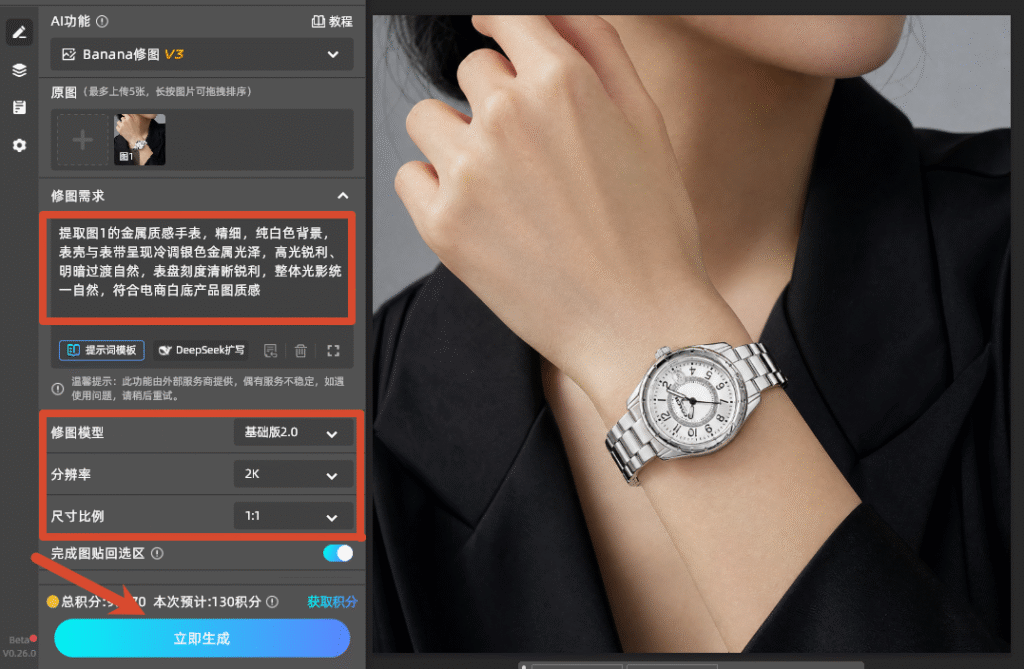Open the 尺寸比例 1:1 dropdown
Screen dimensions: 1024x669
coord(293,516)
